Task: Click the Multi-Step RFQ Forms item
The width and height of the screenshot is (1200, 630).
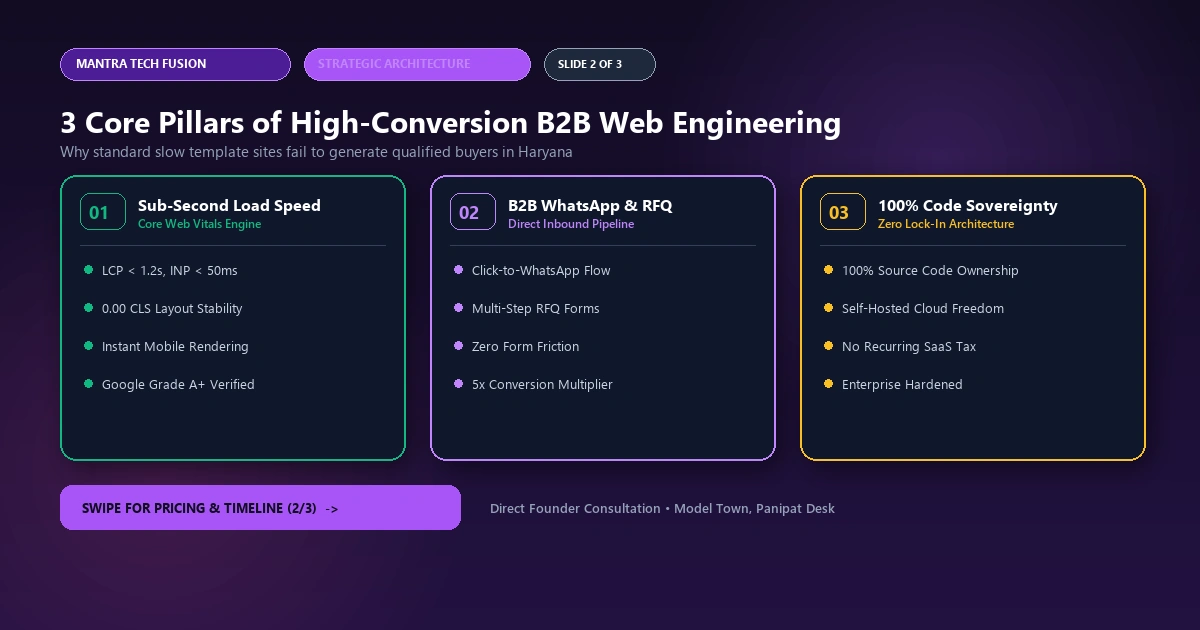Action: [536, 309]
